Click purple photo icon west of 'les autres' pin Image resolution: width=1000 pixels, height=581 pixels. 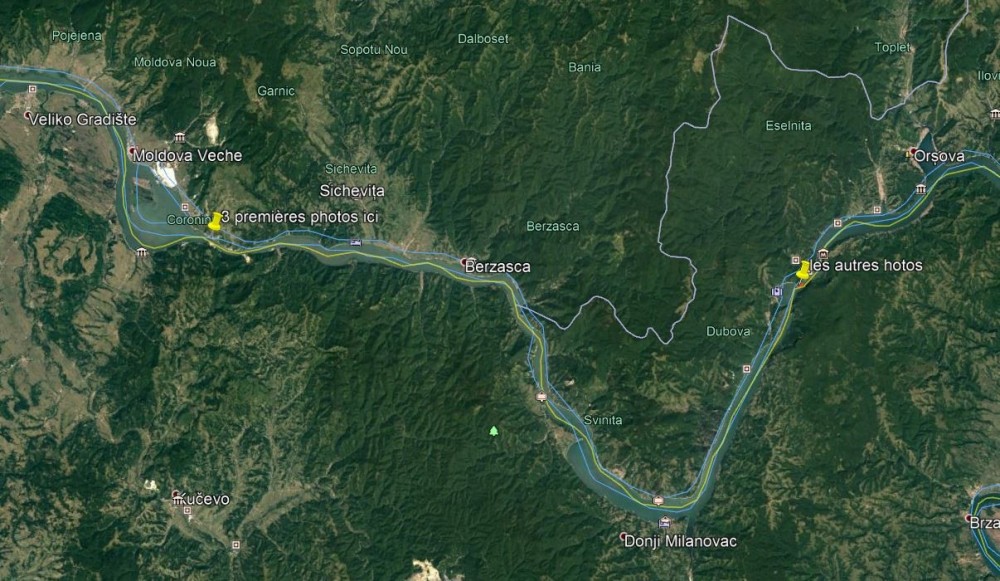coord(776,292)
